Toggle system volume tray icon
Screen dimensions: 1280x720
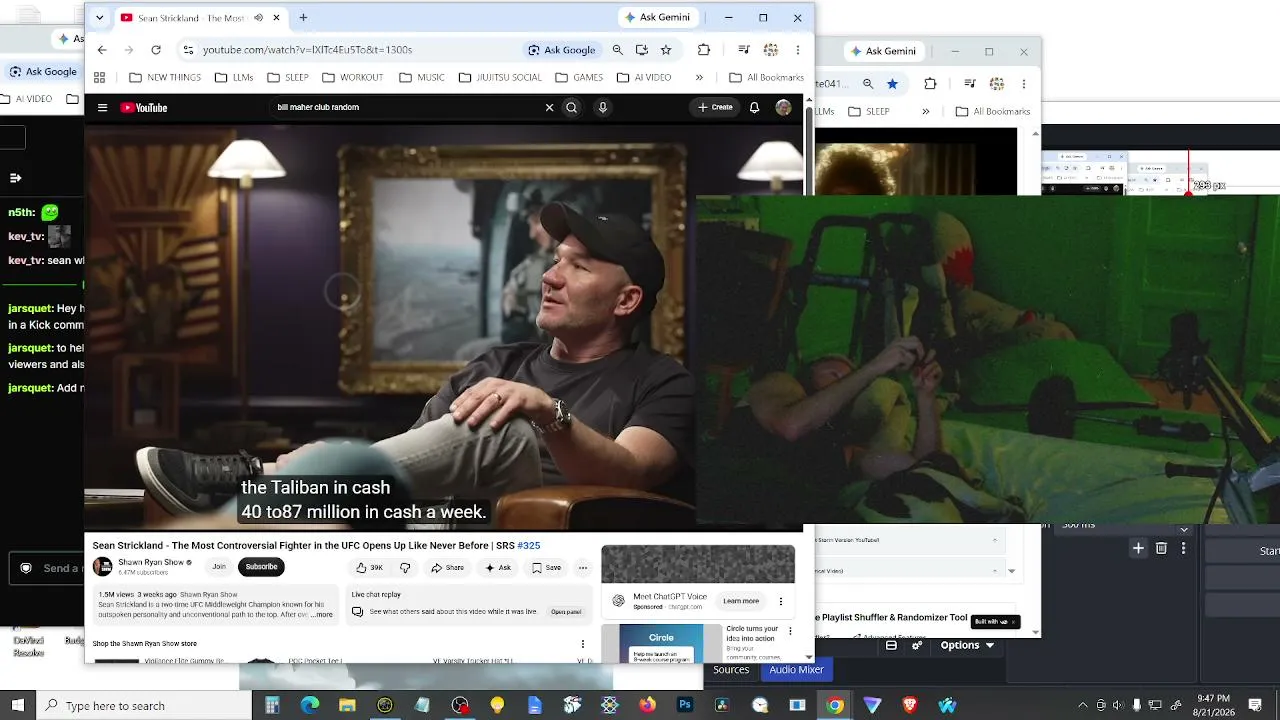tap(1119, 705)
